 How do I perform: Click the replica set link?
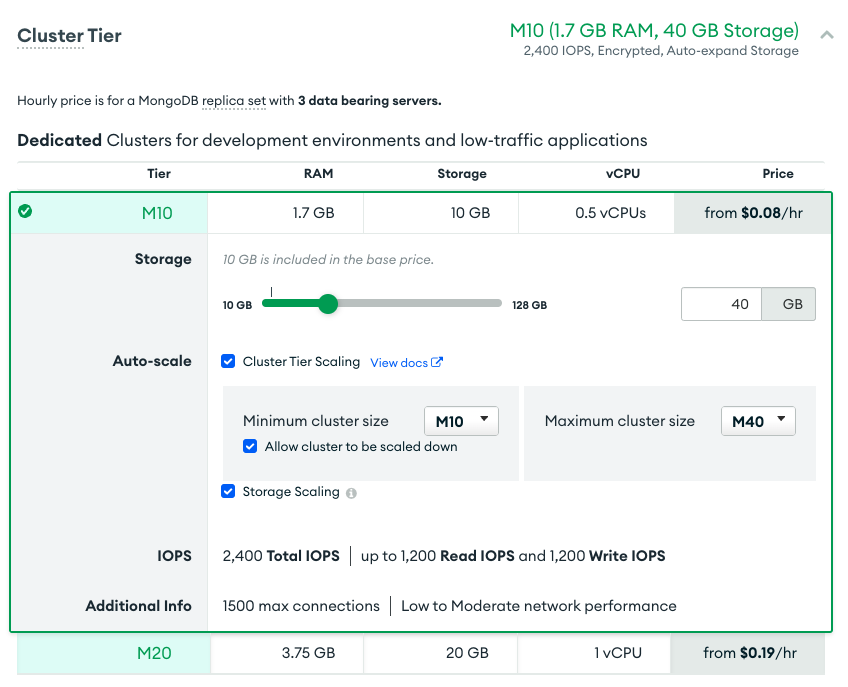point(234,100)
